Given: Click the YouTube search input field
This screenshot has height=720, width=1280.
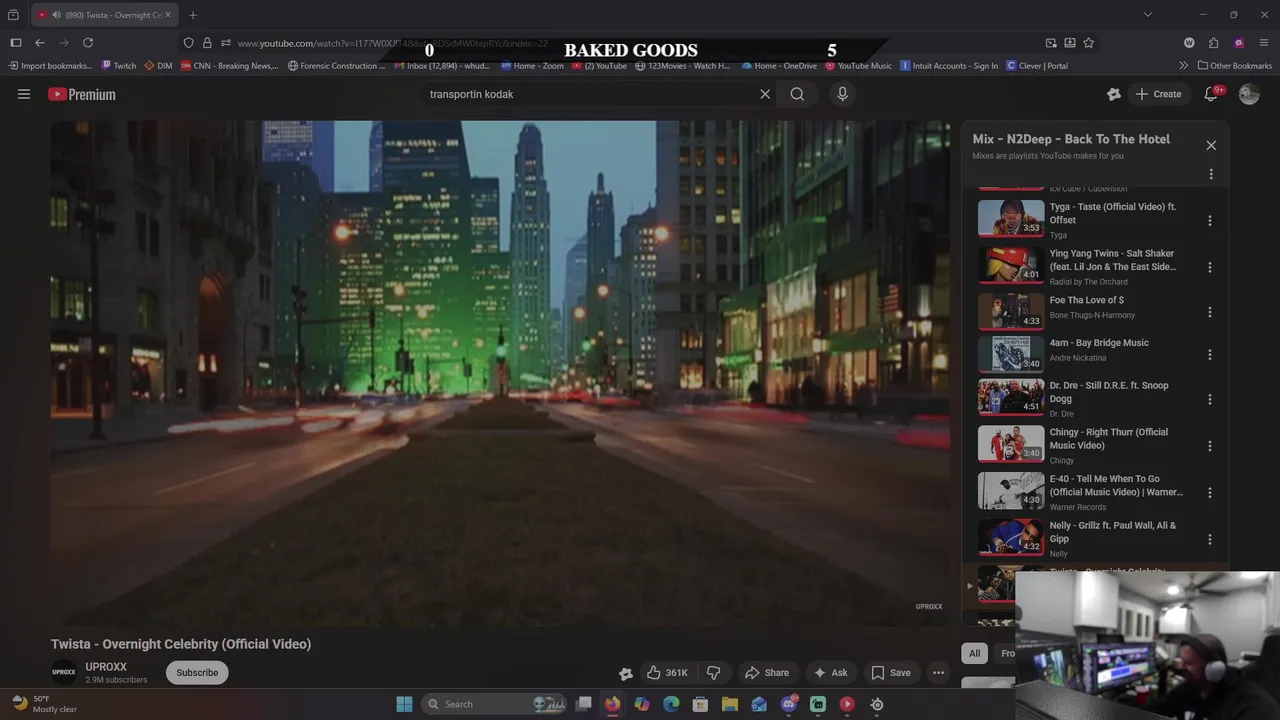Looking at the screenshot, I should (590, 94).
